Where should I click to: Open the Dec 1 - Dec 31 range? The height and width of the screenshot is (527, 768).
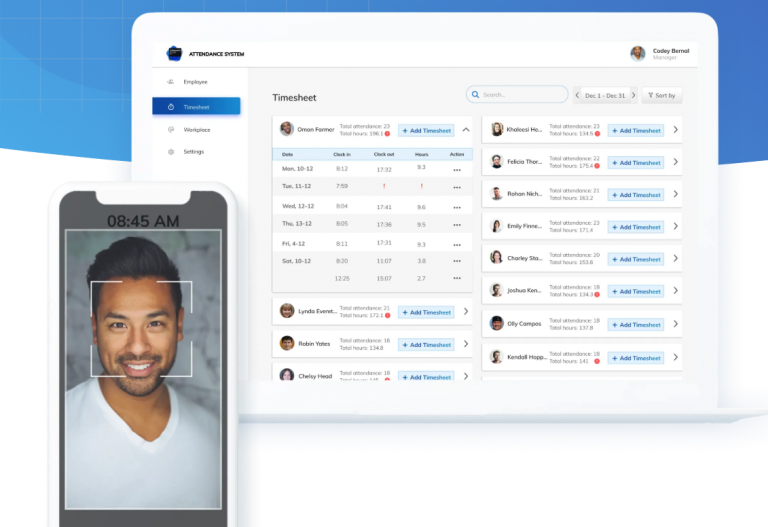click(605, 96)
